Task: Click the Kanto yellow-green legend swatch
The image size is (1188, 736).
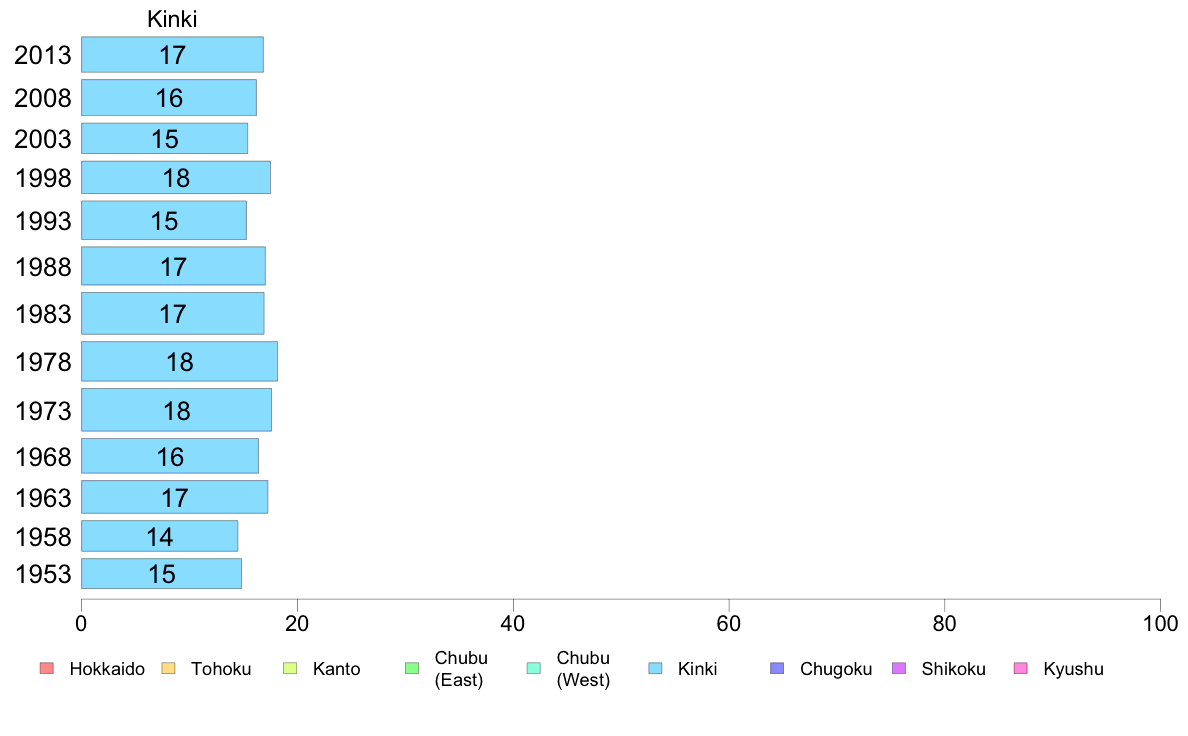Action: (290, 669)
